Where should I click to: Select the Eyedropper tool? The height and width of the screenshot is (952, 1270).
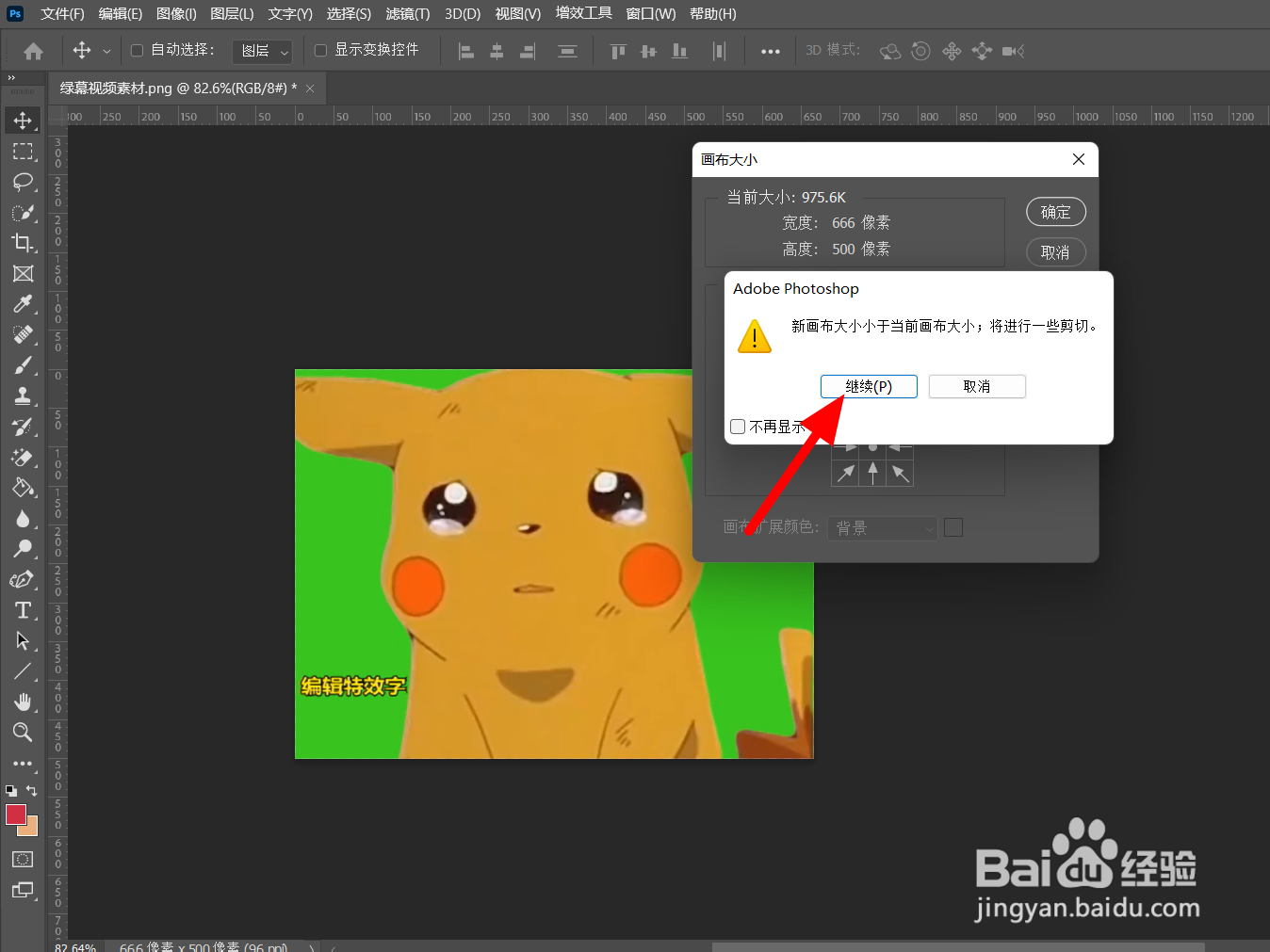tap(23, 304)
